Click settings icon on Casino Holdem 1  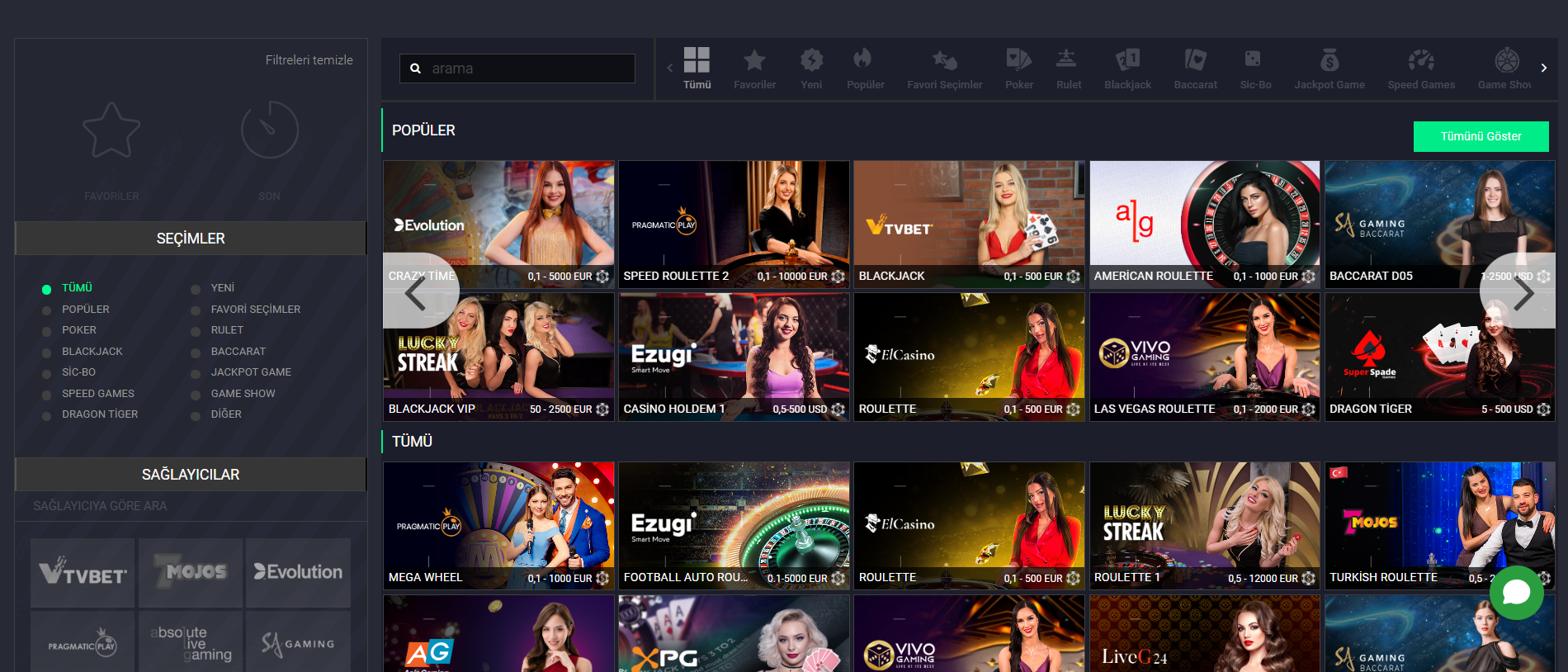point(838,409)
